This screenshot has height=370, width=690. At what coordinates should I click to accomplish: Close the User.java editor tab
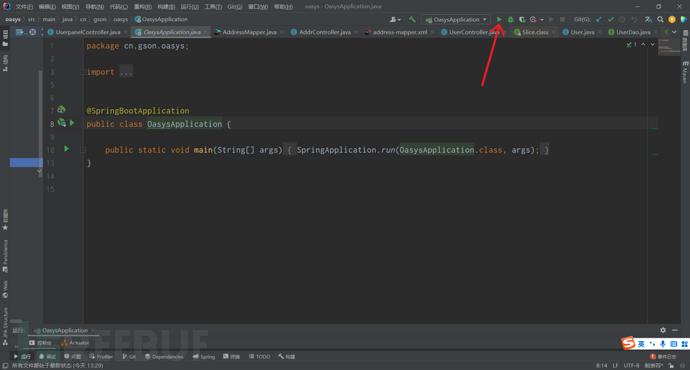tap(599, 32)
